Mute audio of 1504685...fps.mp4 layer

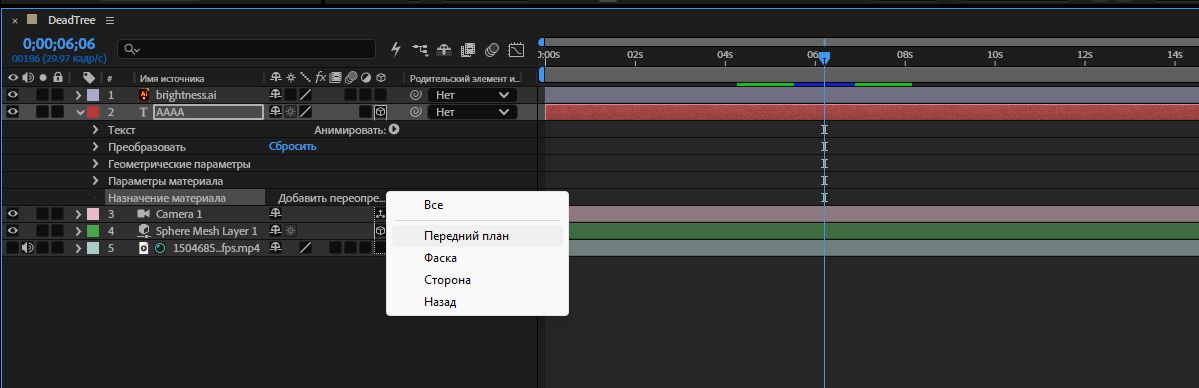click(x=28, y=247)
